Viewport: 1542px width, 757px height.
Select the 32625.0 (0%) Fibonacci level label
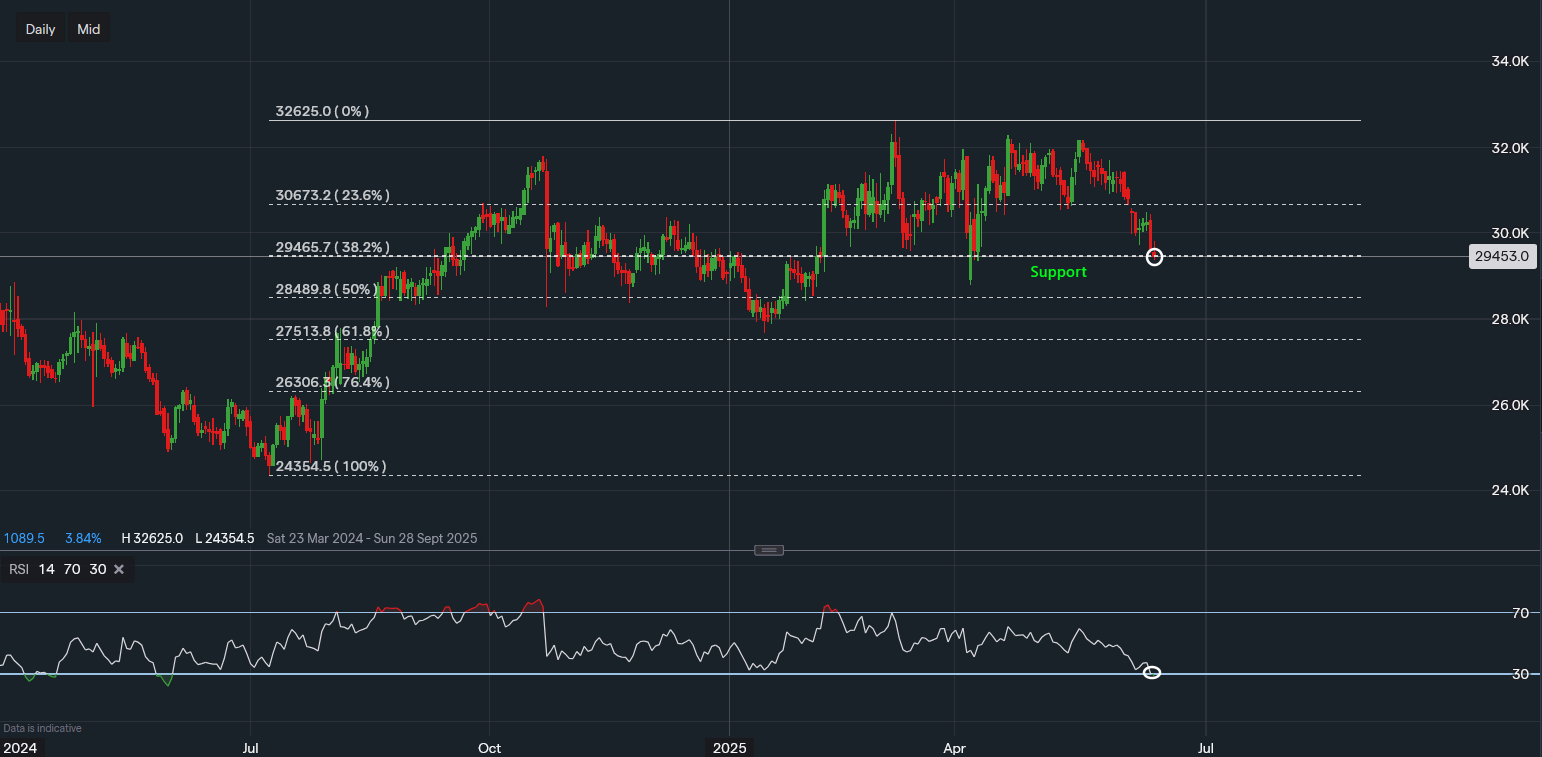[x=322, y=111]
